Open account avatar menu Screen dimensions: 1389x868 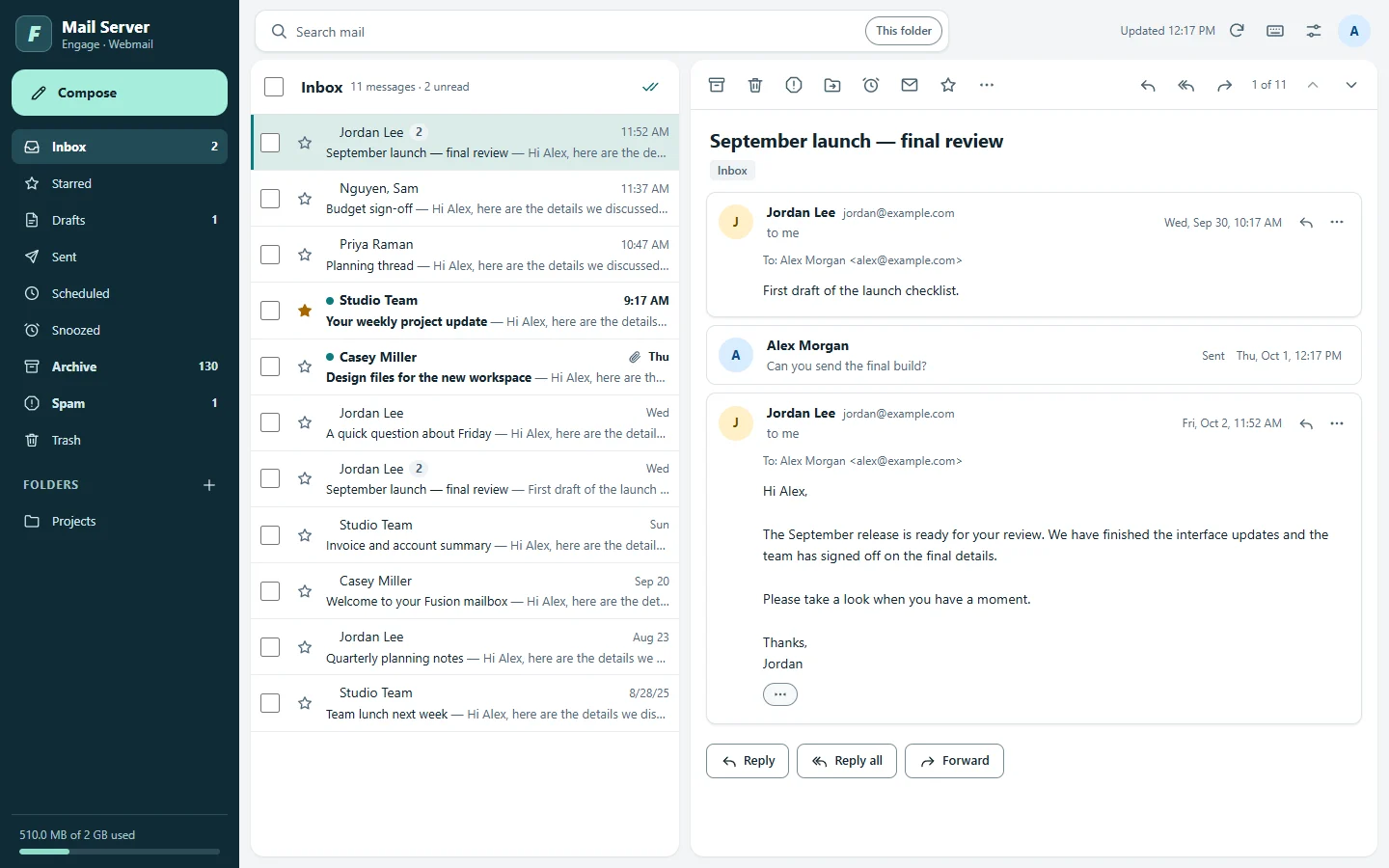(x=1354, y=31)
